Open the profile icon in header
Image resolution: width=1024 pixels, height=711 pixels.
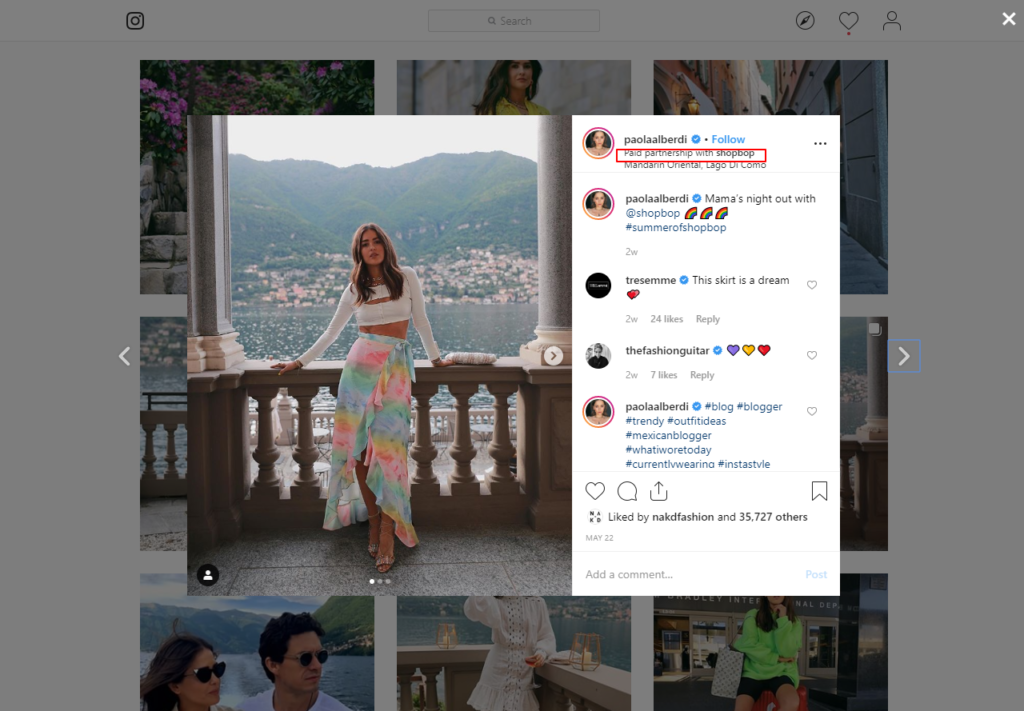pyautogui.click(x=891, y=21)
